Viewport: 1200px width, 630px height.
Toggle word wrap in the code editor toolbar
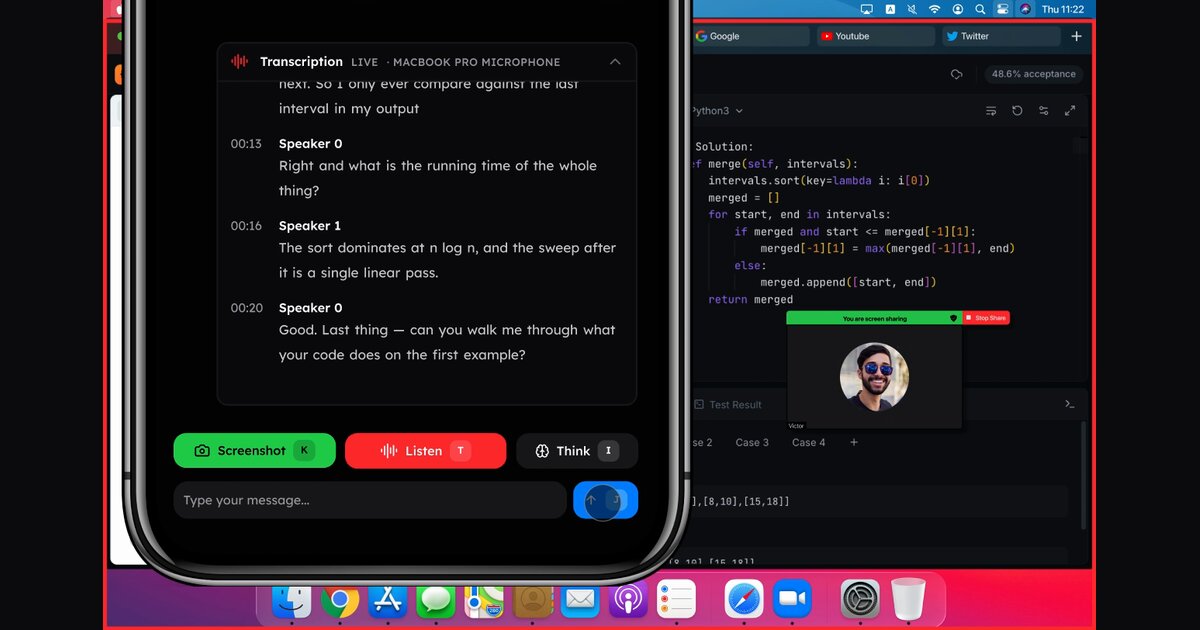[991, 111]
